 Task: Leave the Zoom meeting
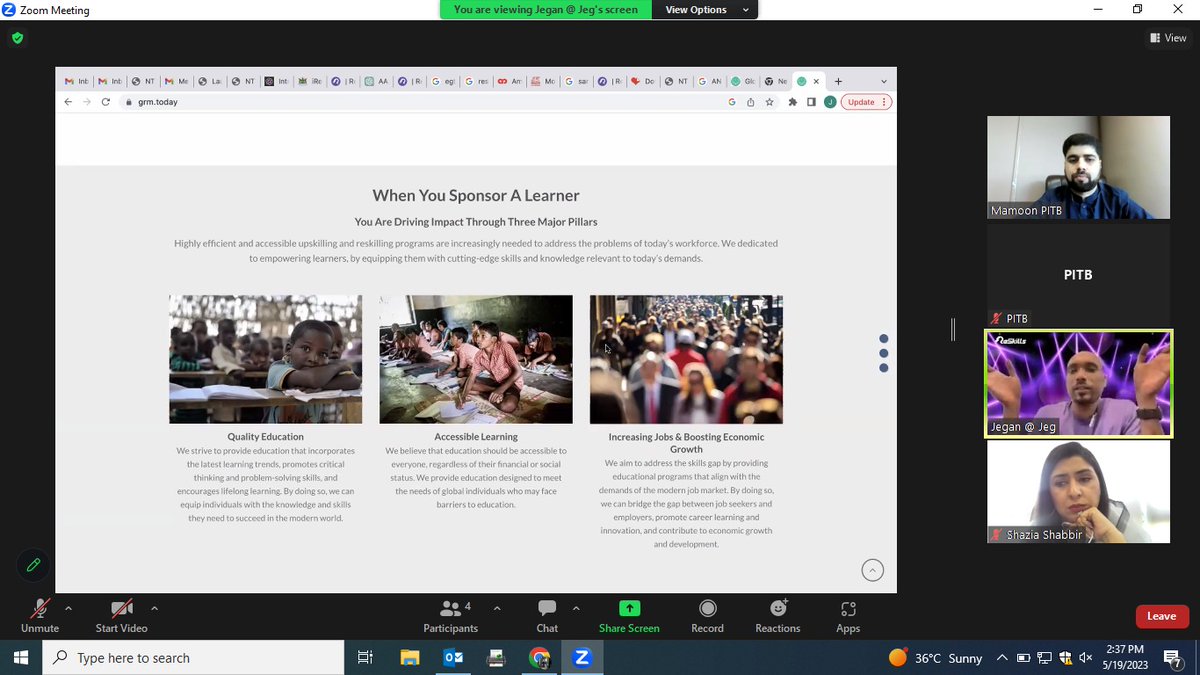coord(1161,616)
